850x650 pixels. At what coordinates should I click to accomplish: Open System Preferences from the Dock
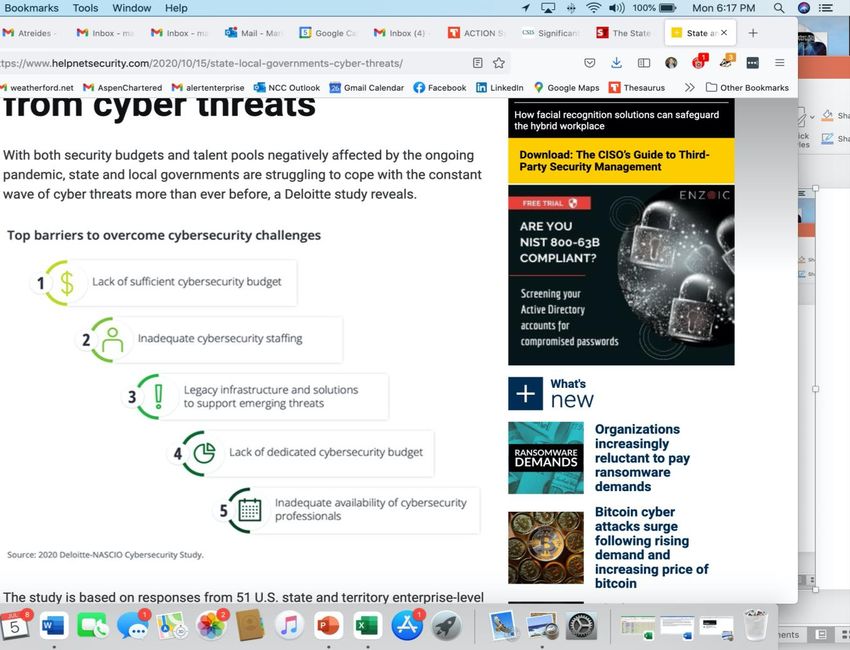click(582, 625)
